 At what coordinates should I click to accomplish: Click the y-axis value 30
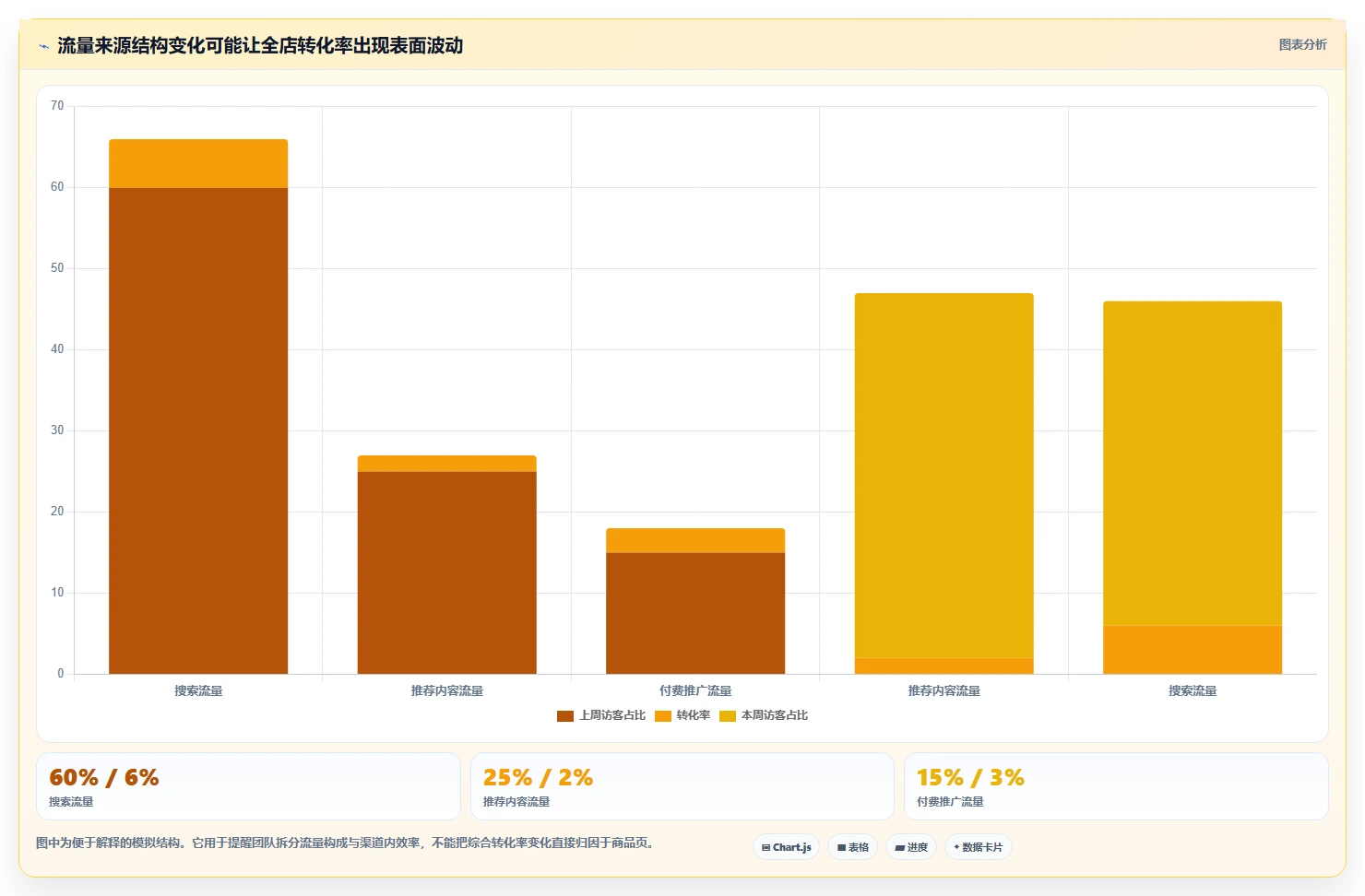[57, 430]
